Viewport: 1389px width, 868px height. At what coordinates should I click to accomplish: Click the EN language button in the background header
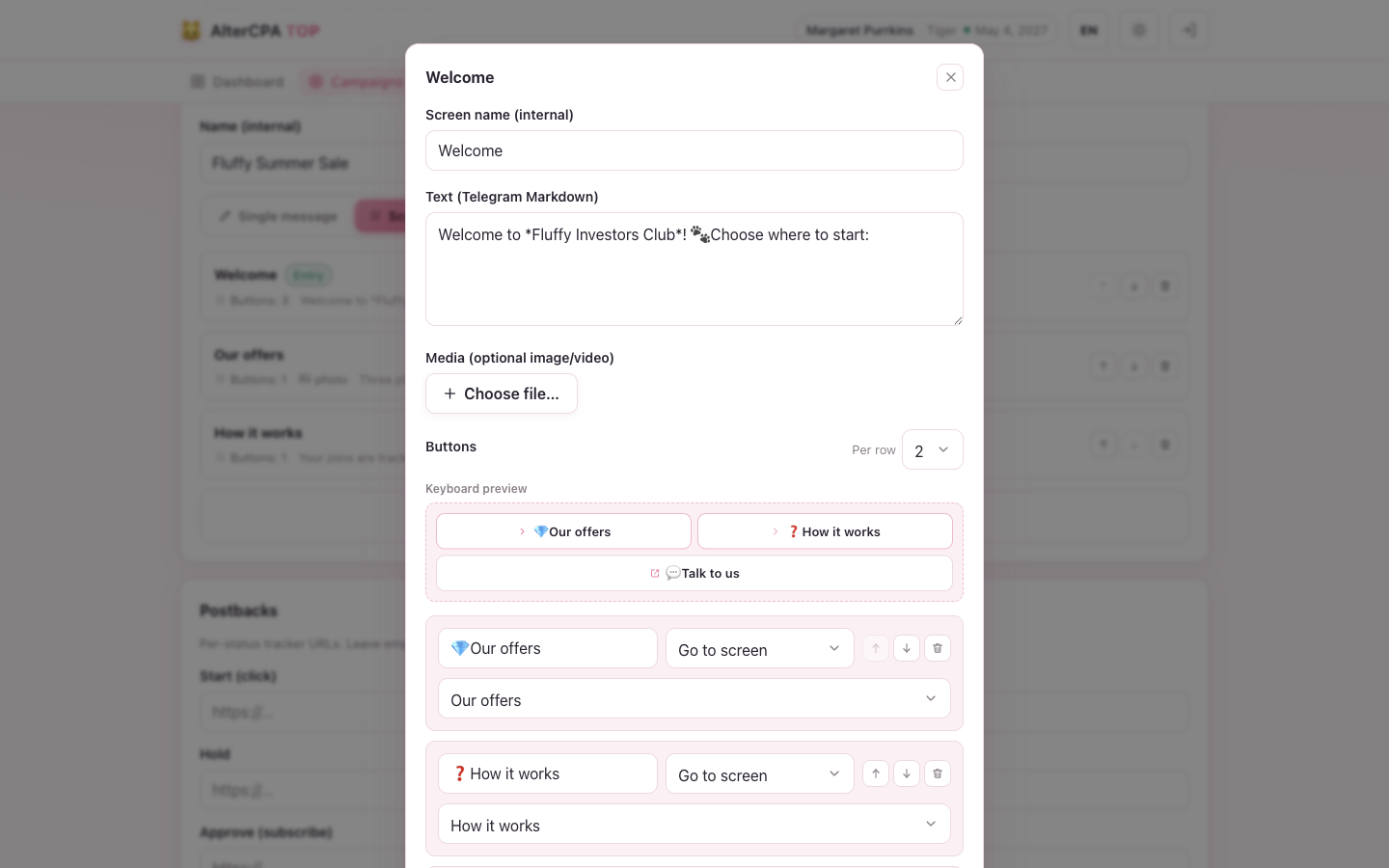point(1088,30)
